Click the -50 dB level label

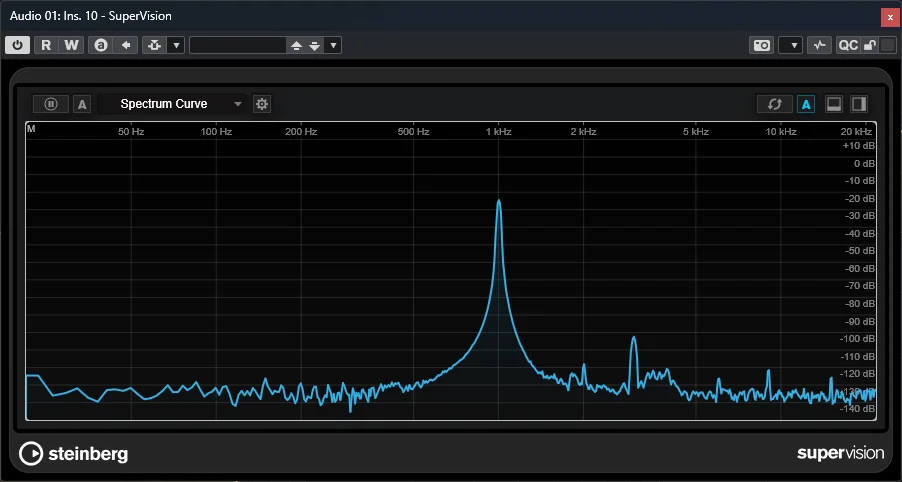860,251
